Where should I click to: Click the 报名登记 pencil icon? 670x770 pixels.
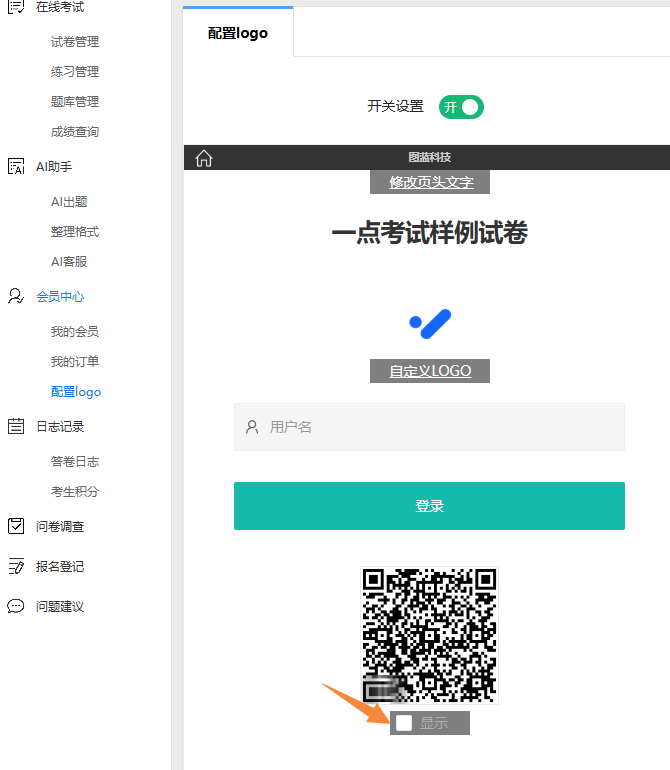[x=16, y=566]
